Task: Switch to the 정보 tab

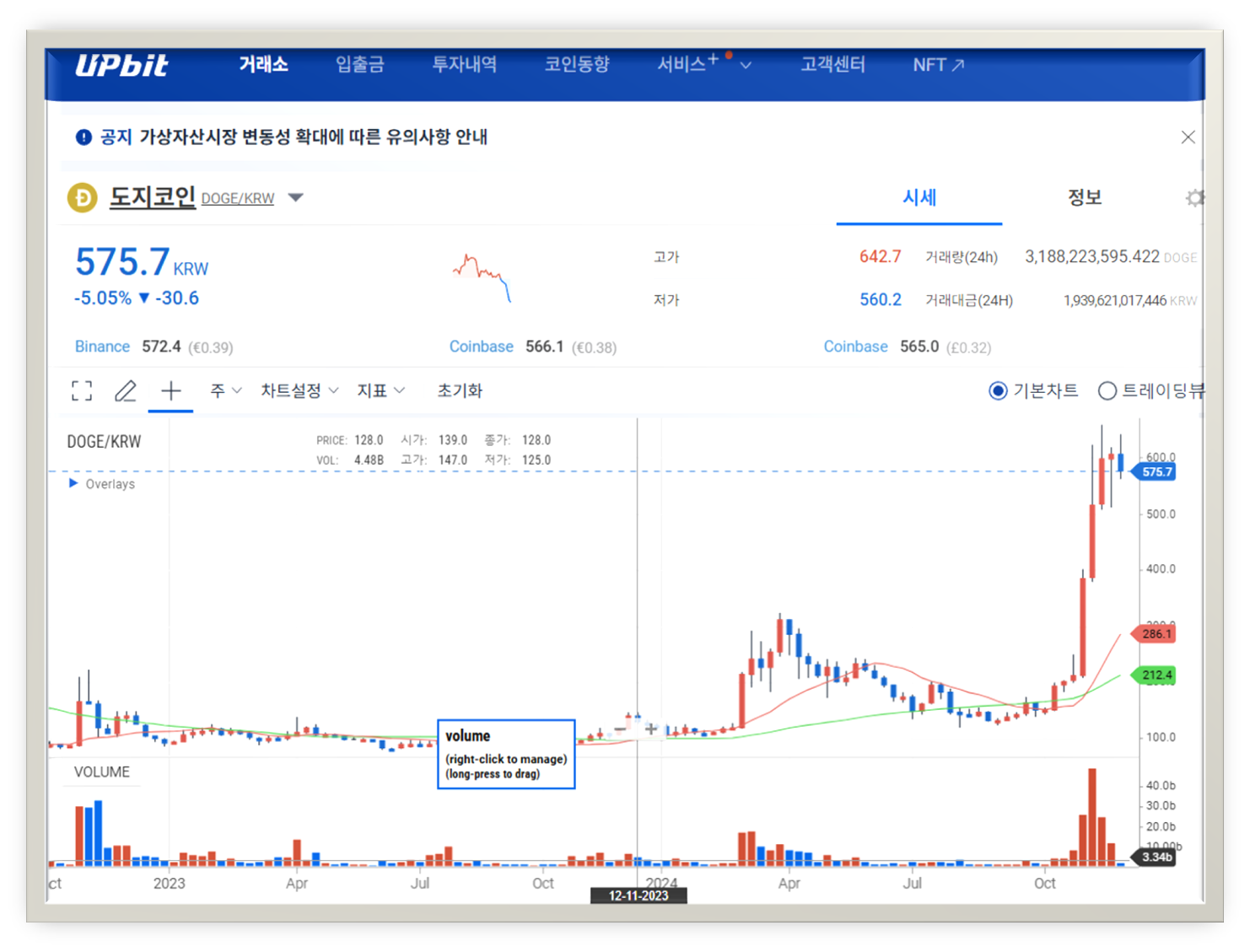Action: (x=1085, y=197)
